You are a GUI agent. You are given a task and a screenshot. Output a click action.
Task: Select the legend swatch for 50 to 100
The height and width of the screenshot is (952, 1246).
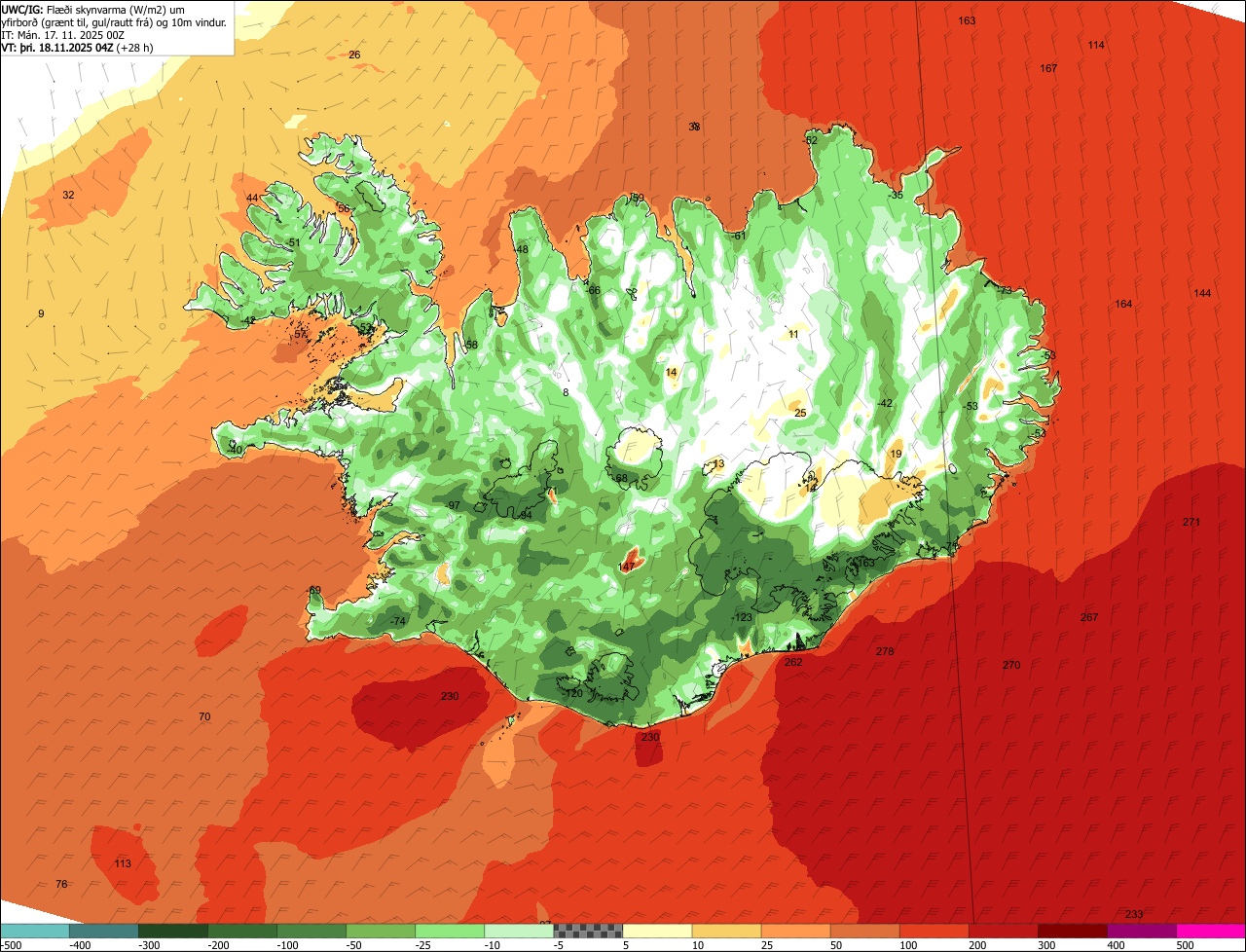(863, 931)
